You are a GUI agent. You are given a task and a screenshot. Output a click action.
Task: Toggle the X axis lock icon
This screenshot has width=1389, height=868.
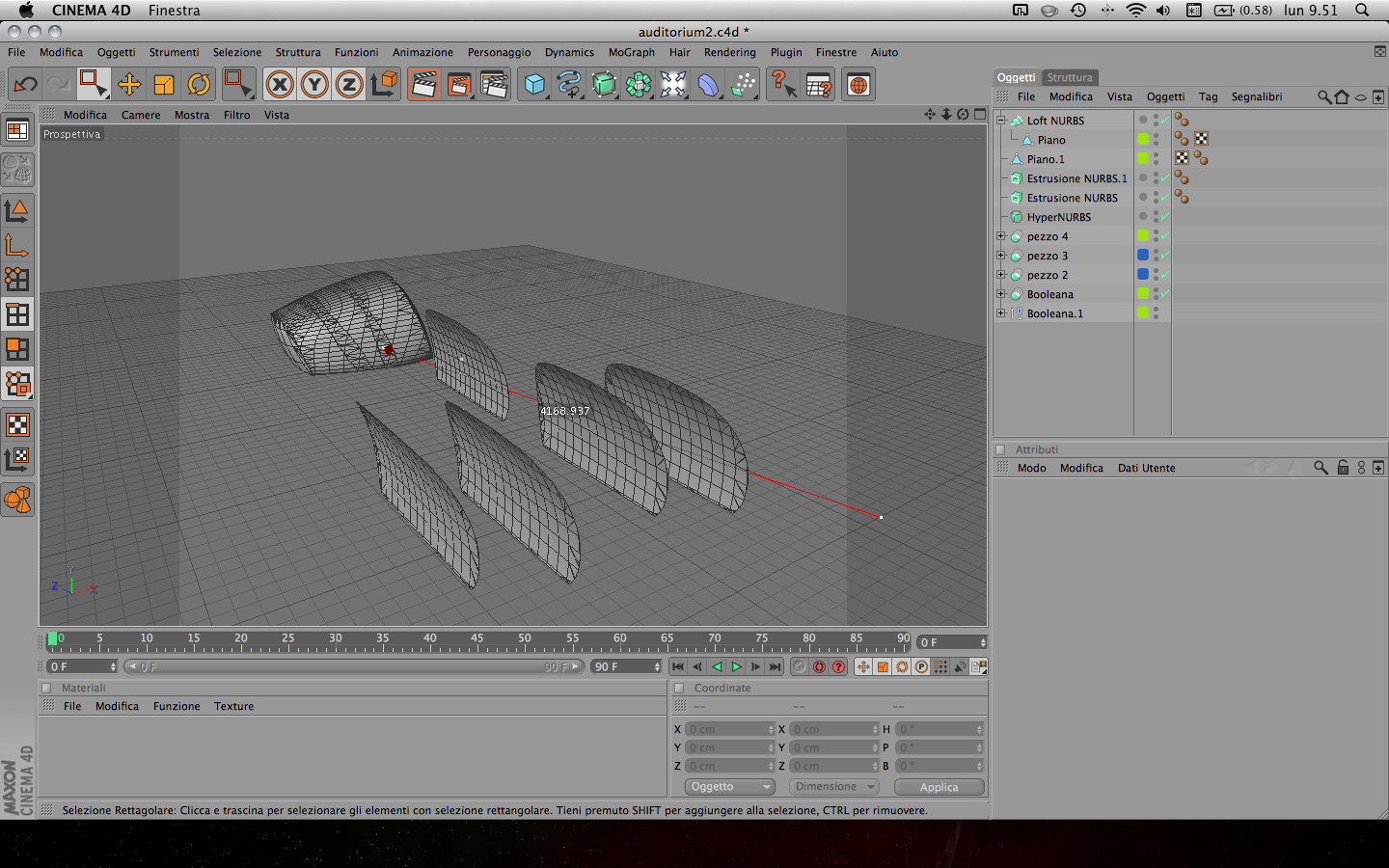(x=280, y=85)
